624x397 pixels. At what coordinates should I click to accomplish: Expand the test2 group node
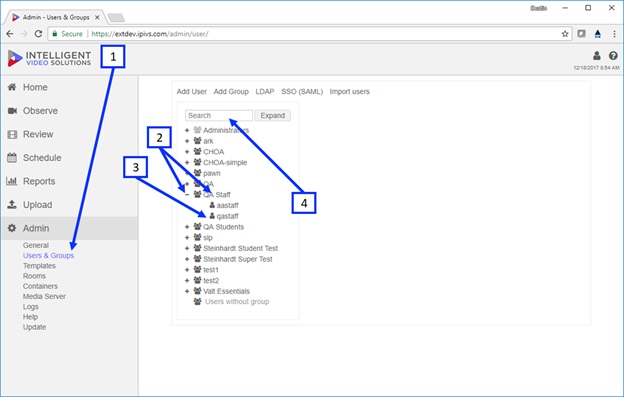click(x=187, y=280)
